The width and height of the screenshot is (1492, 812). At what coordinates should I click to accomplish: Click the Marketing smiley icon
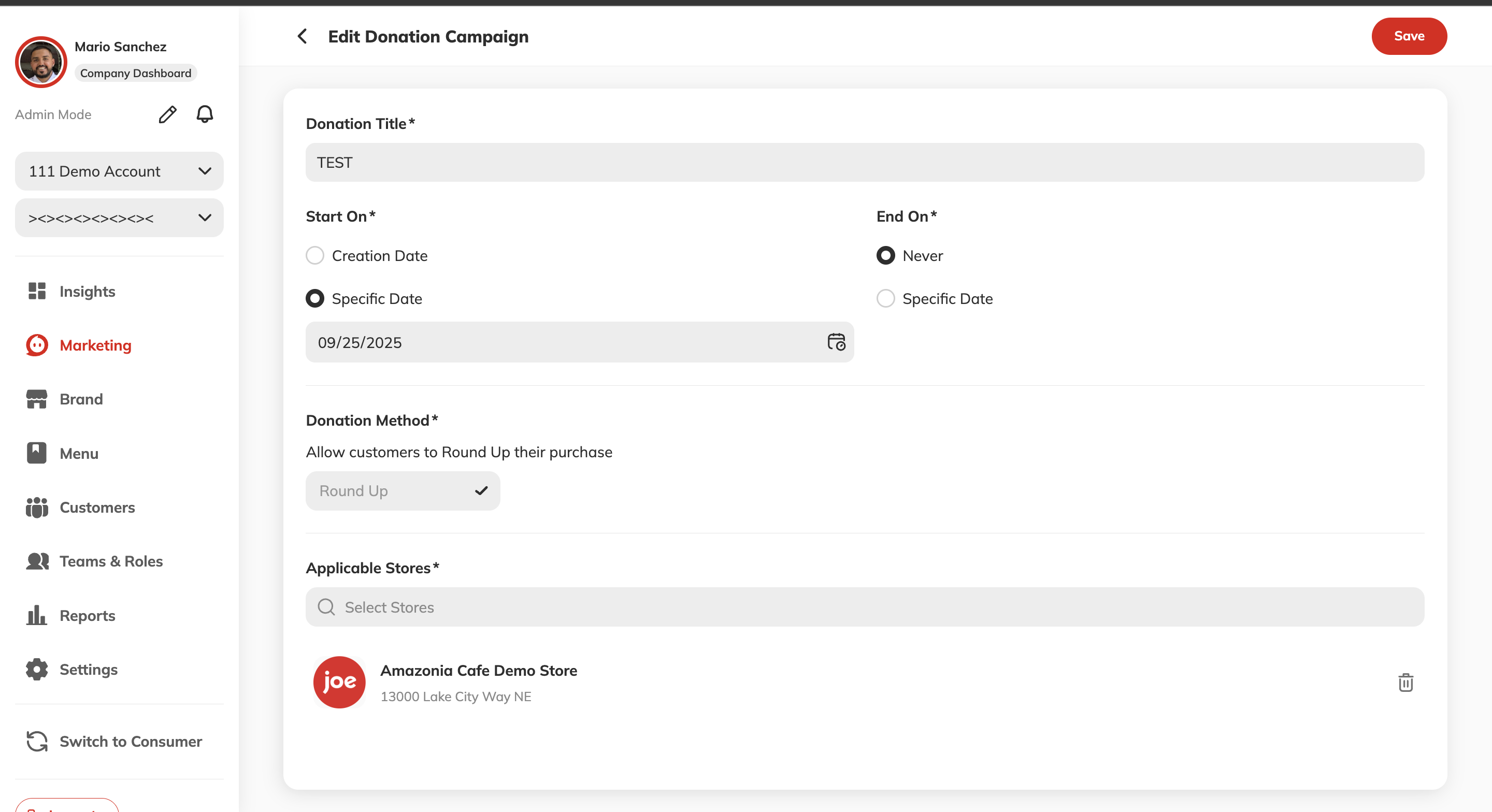click(36, 344)
